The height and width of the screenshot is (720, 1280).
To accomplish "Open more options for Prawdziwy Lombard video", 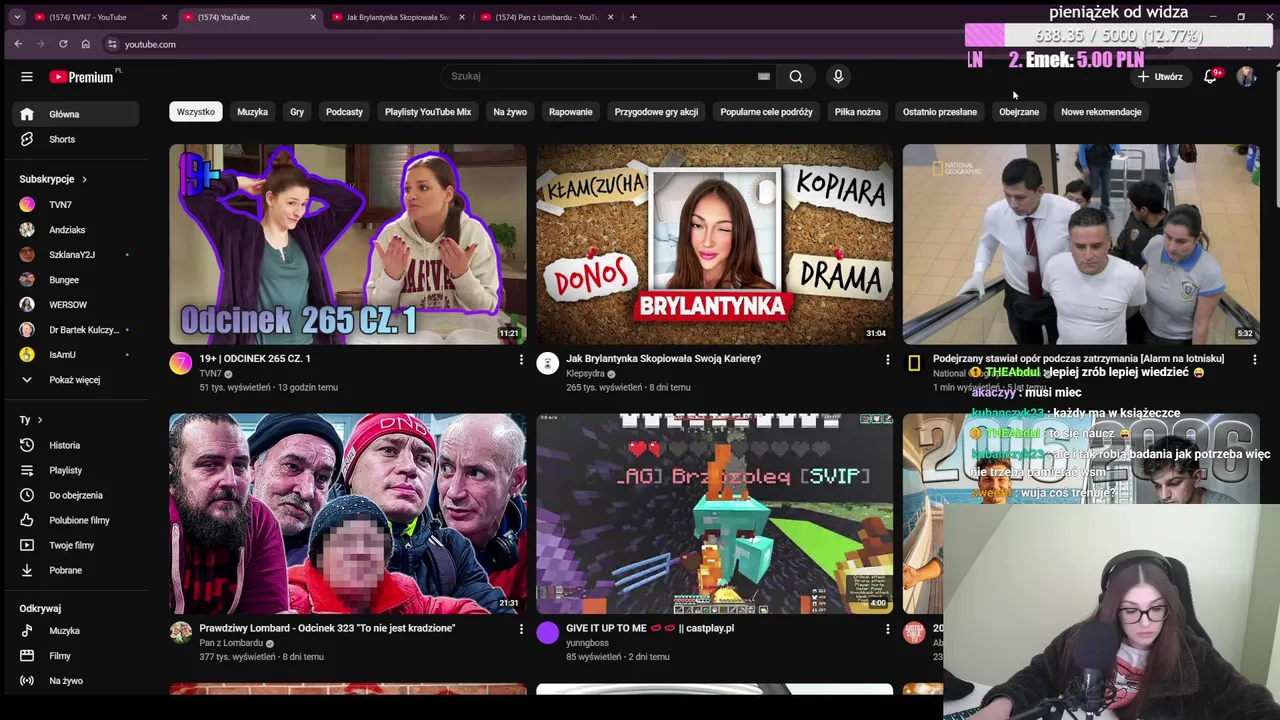I will coord(521,629).
